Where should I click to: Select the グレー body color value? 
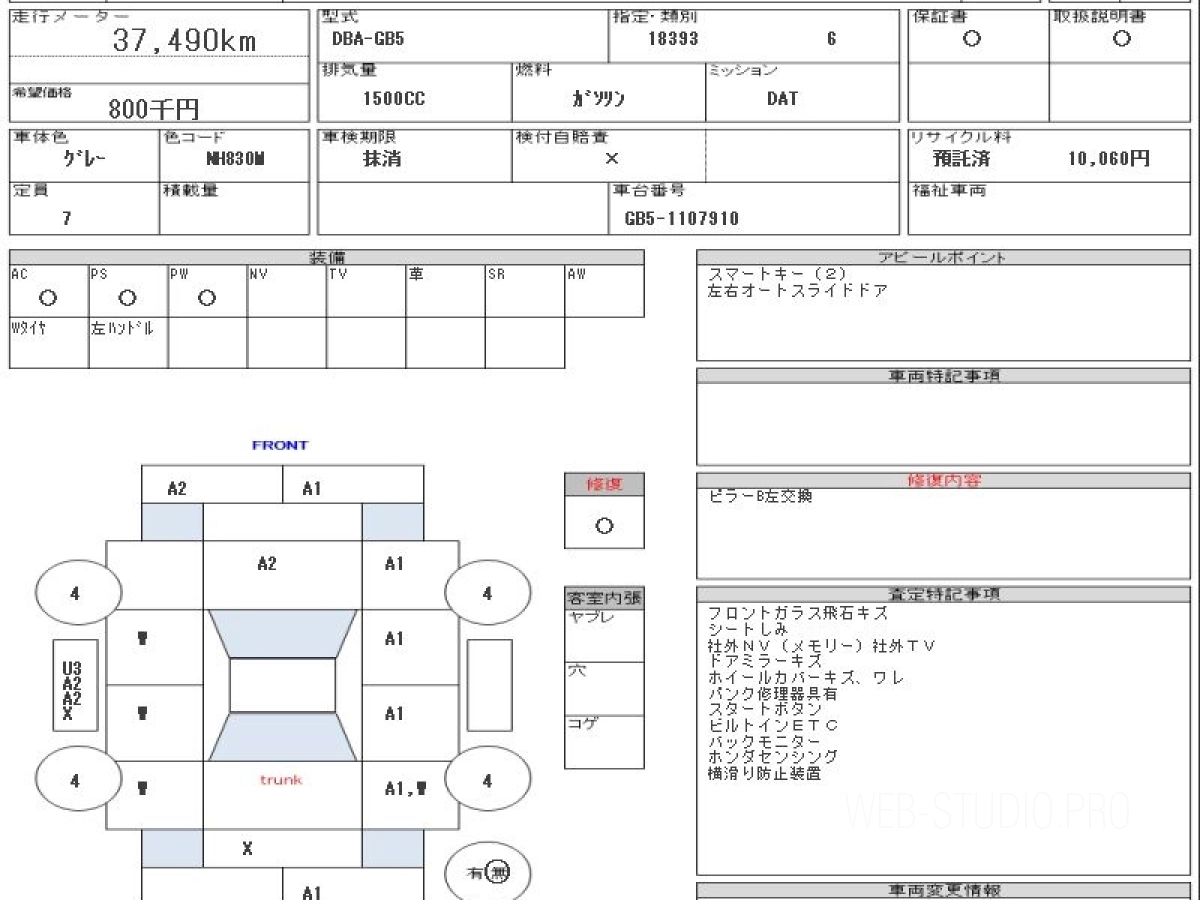pyautogui.click(x=84, y=158)
